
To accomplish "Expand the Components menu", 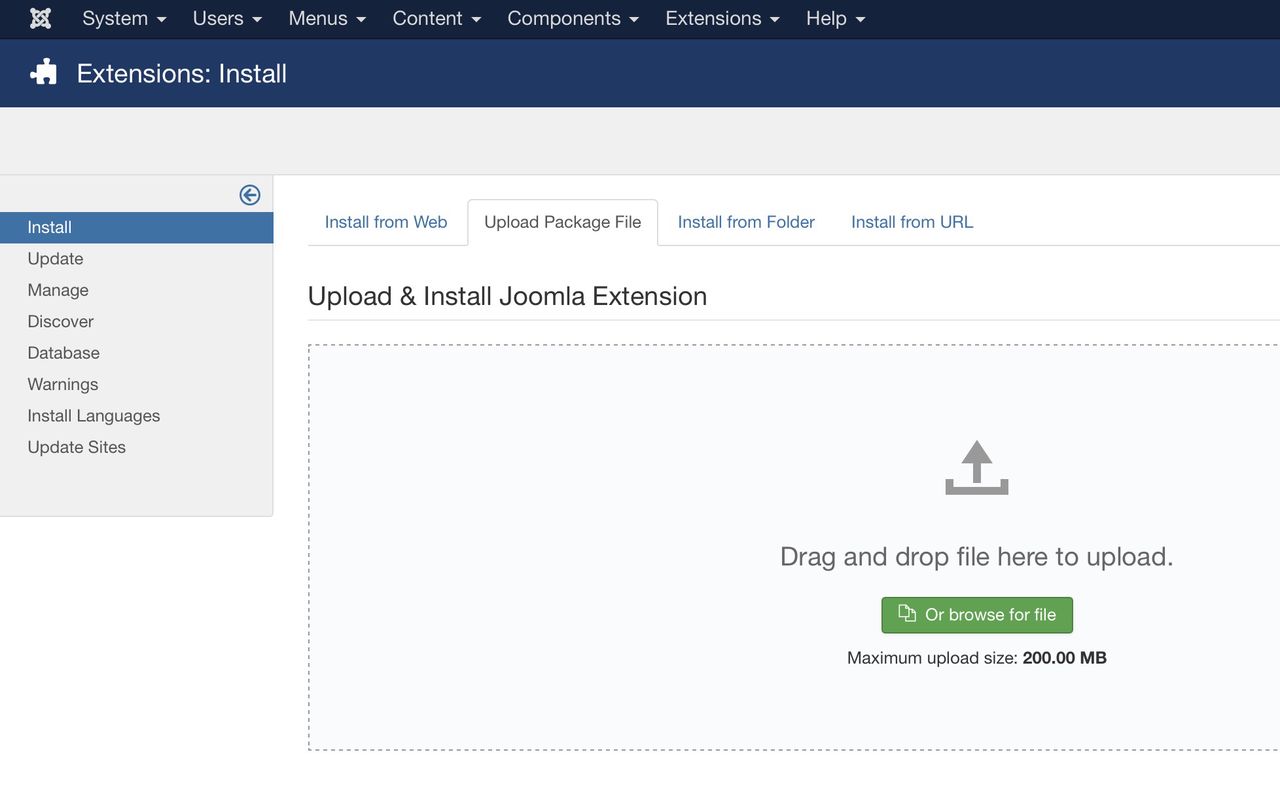I will pos(573,19).
